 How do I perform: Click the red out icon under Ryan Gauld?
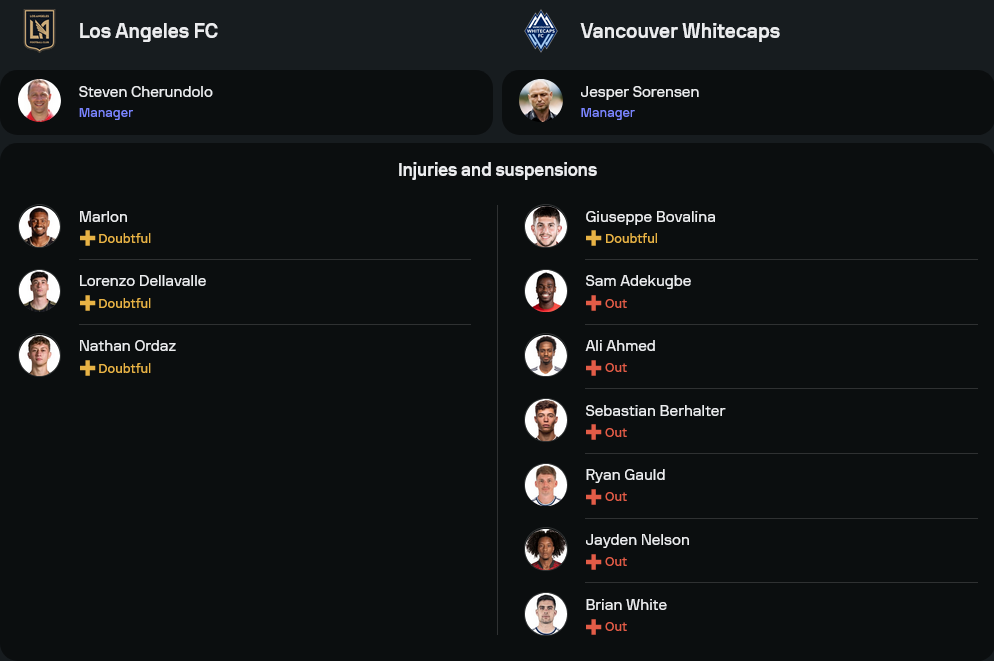pos(593,497)
